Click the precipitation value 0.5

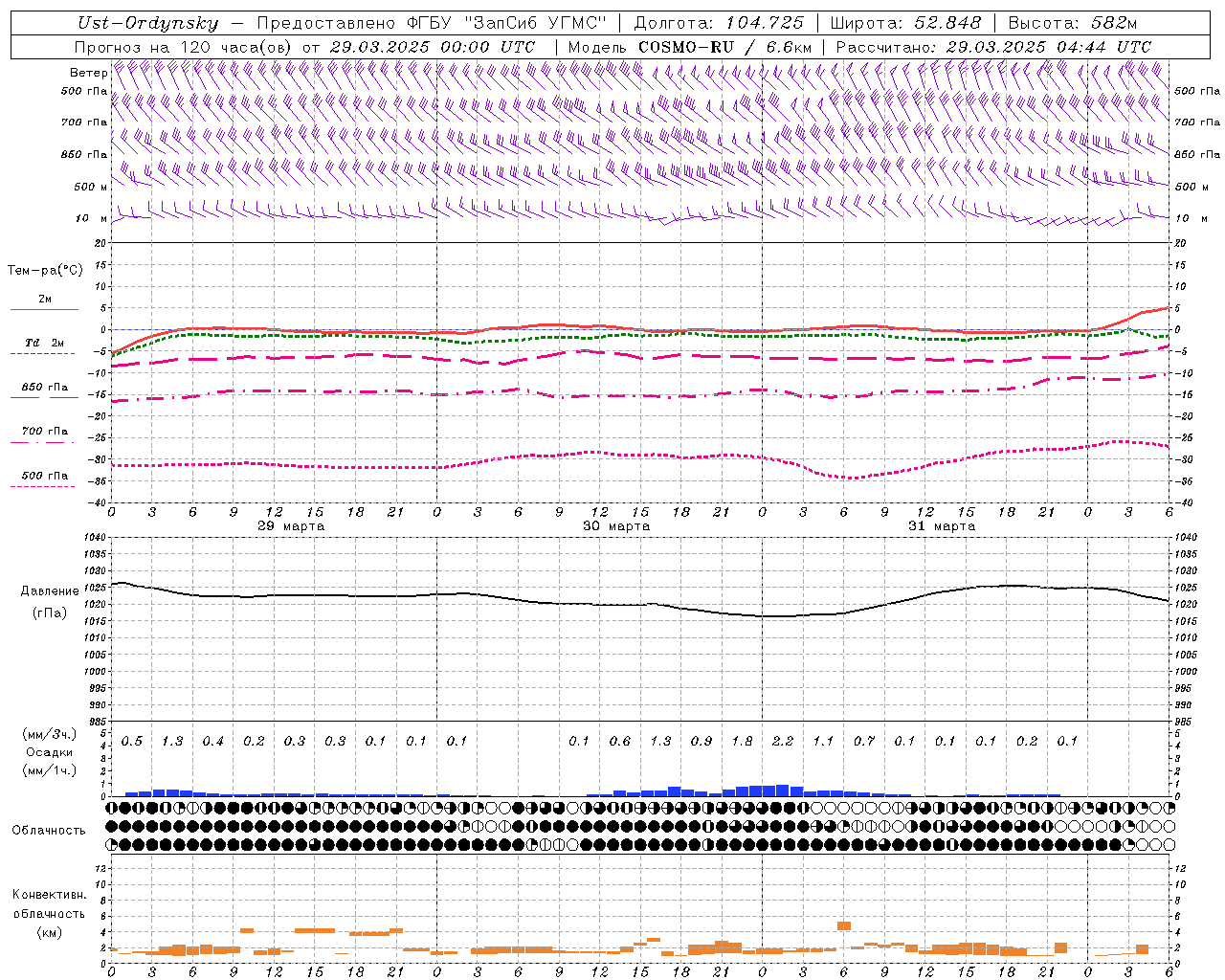click(132, 741)
